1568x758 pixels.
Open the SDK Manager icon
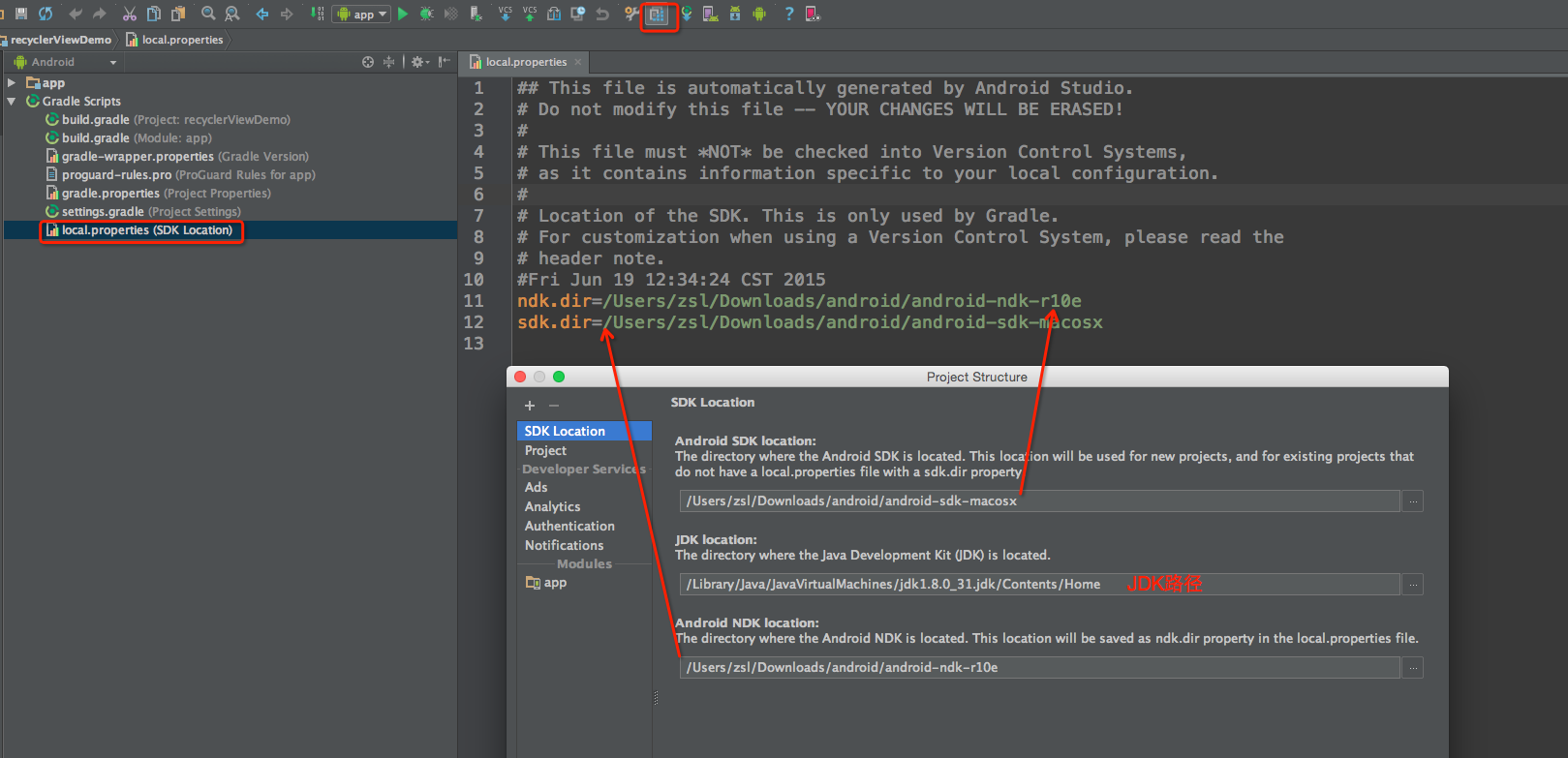[x=735, y=14]
